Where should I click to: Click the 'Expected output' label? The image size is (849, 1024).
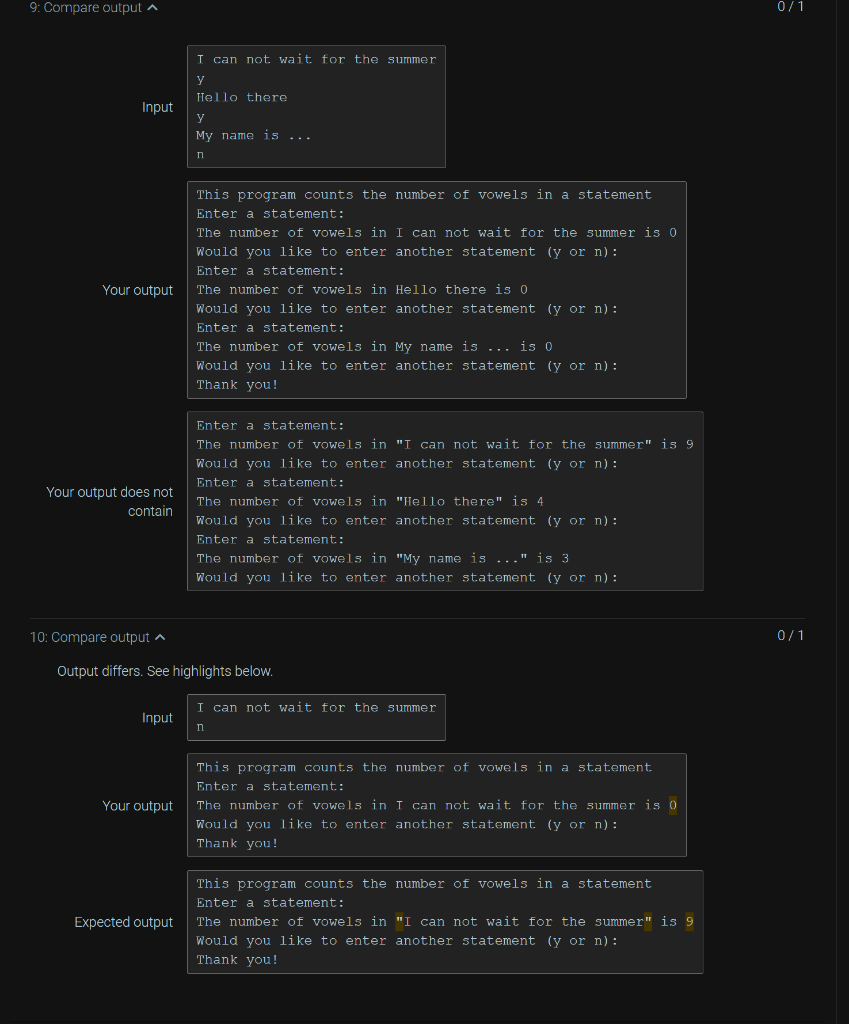click(x=123, y=922)
